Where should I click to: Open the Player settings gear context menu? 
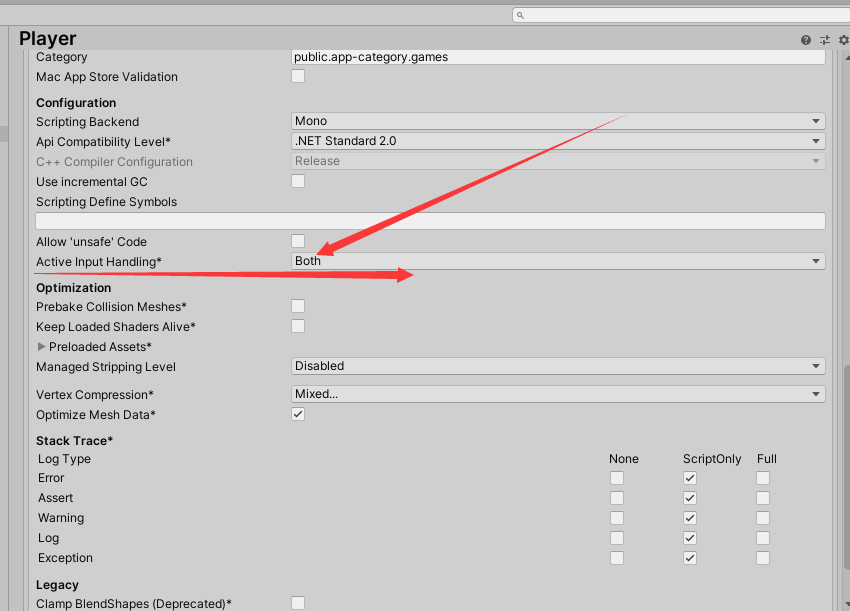click(842, 39)
